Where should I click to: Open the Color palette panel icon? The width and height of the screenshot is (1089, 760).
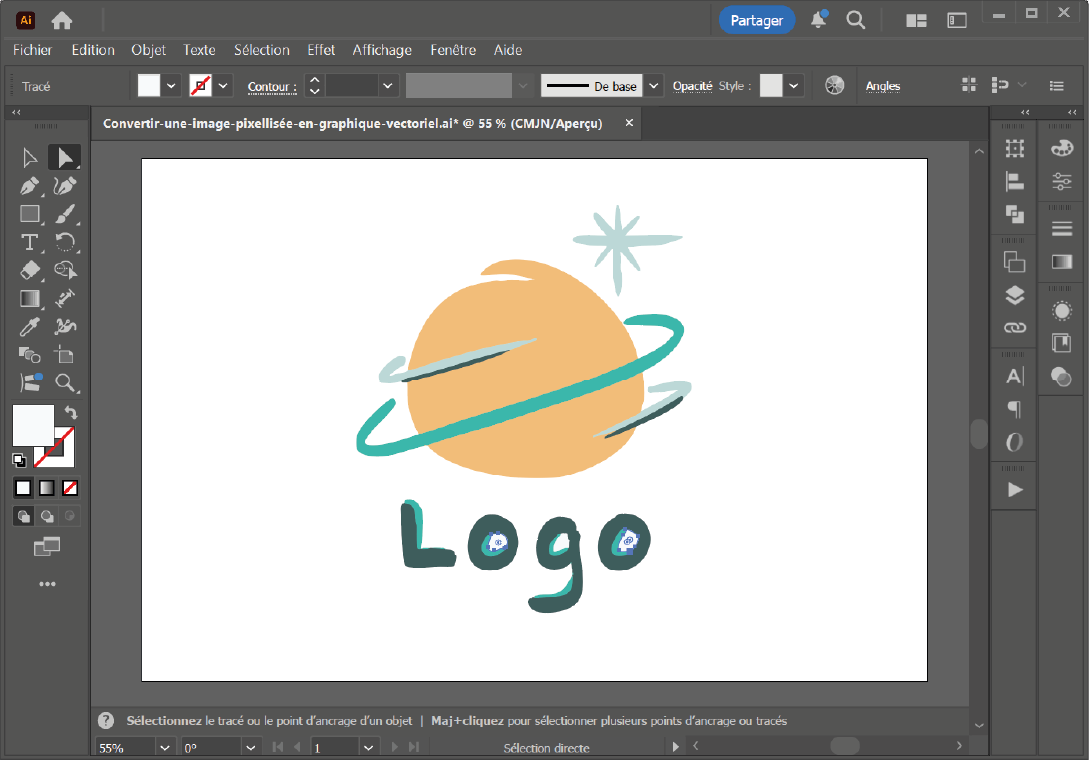click(x=1061, y=148)
